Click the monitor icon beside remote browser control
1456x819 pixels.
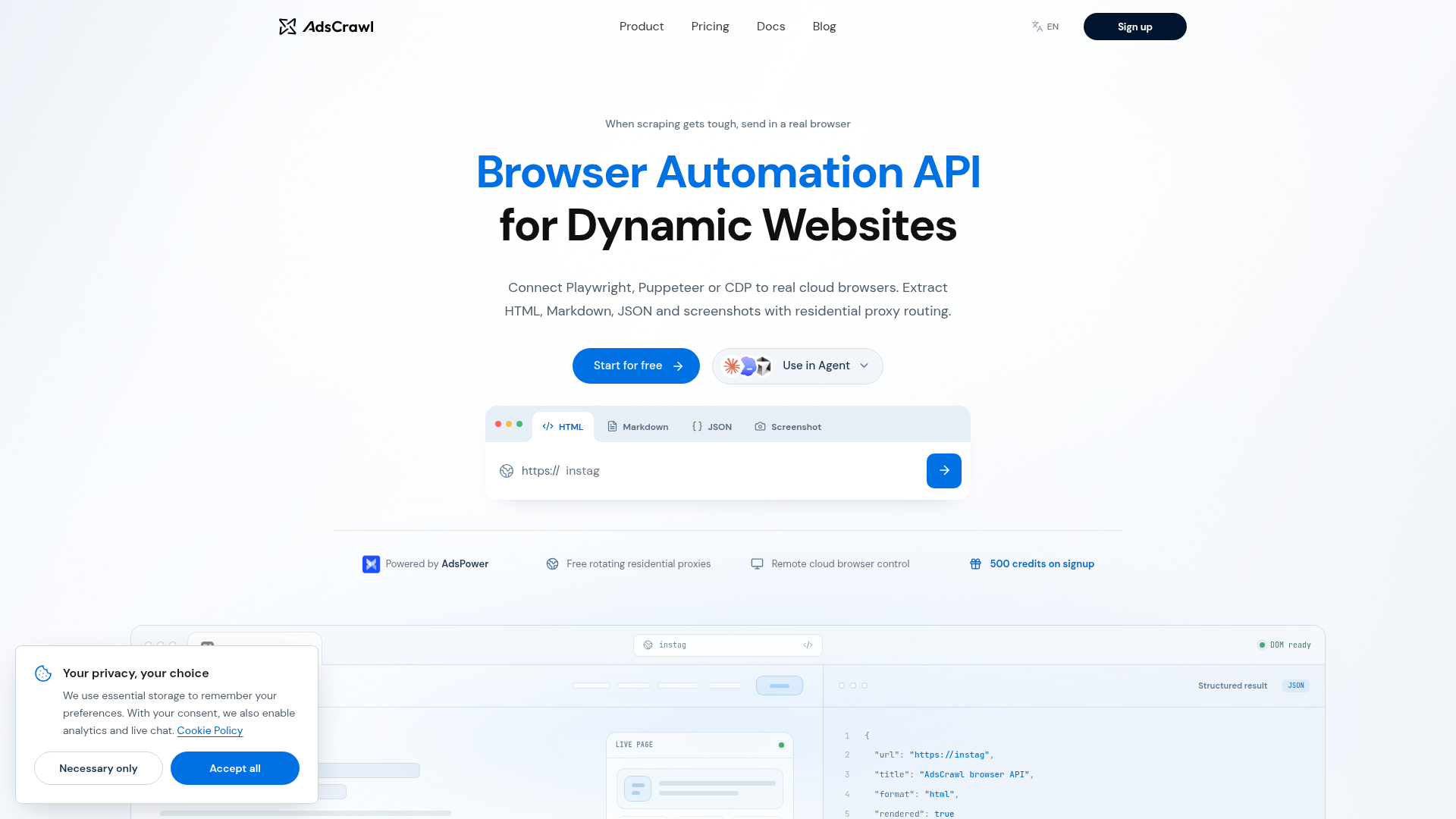(x=757, y=564)
